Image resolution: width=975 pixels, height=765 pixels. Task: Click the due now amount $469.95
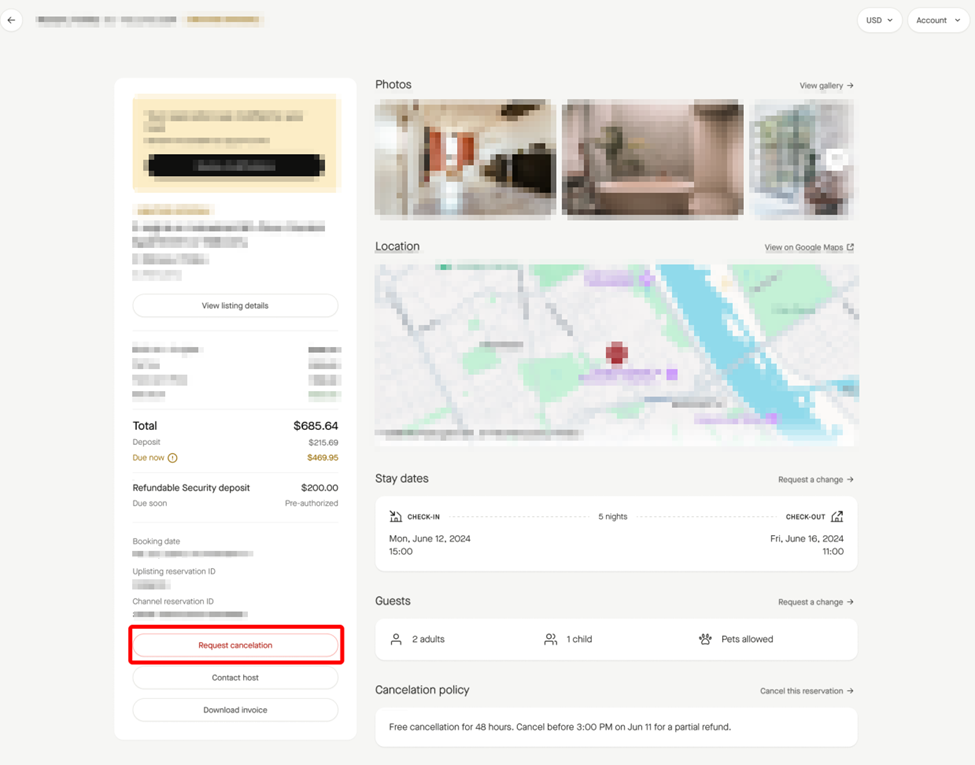(323, 458)
